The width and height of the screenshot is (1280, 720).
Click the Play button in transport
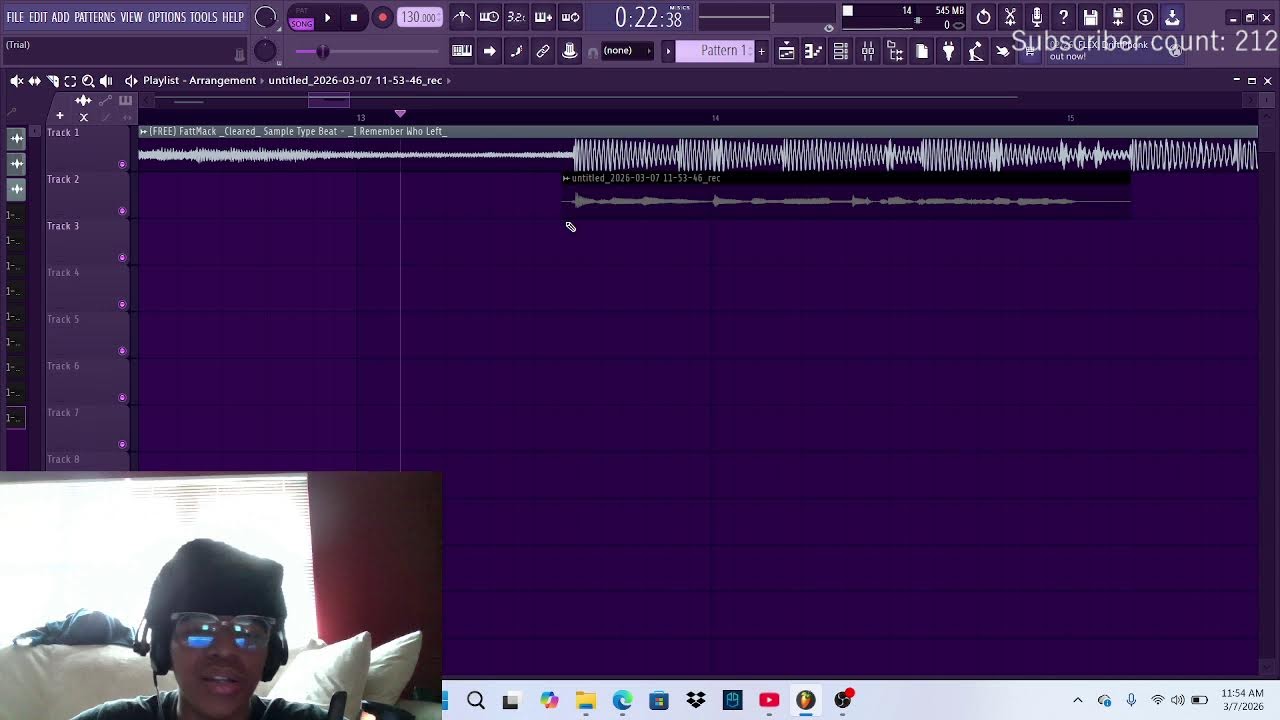coord(327,18)
